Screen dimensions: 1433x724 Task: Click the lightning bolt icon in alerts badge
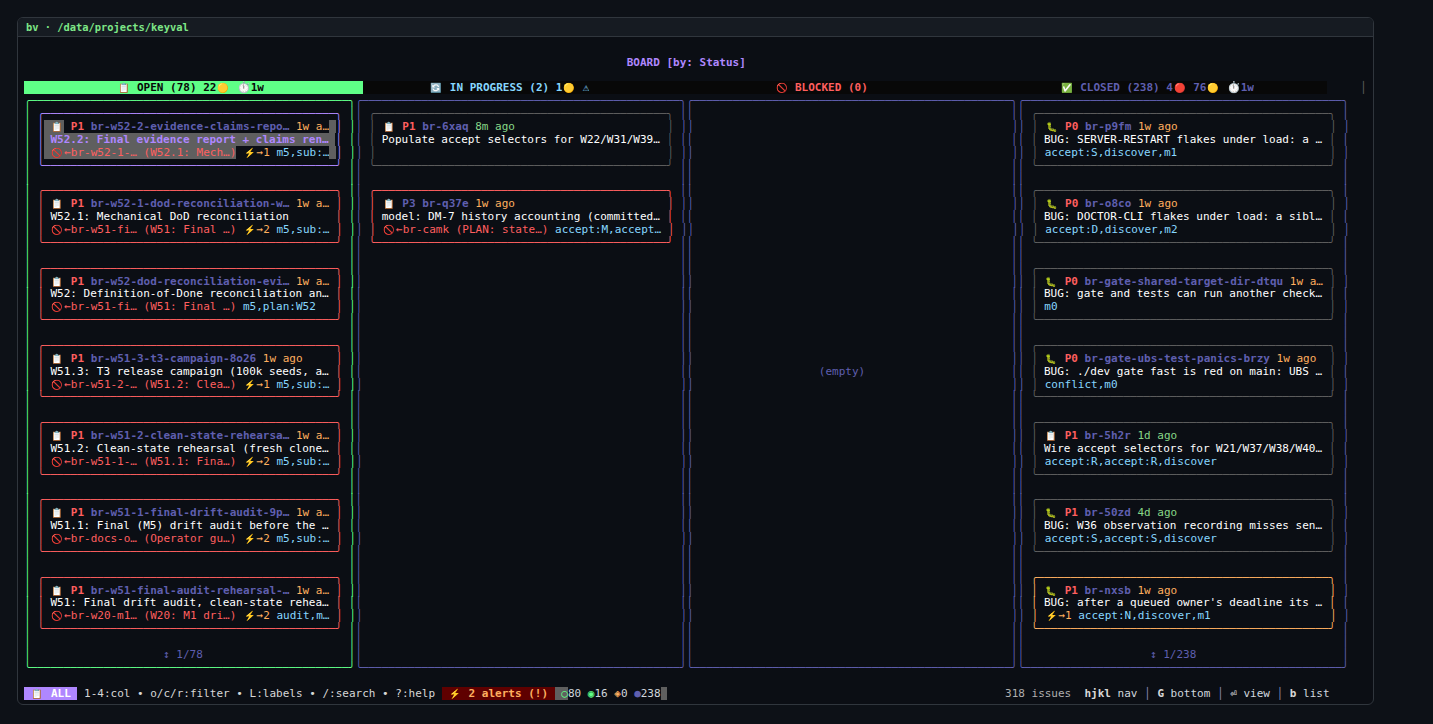[455, 694]
